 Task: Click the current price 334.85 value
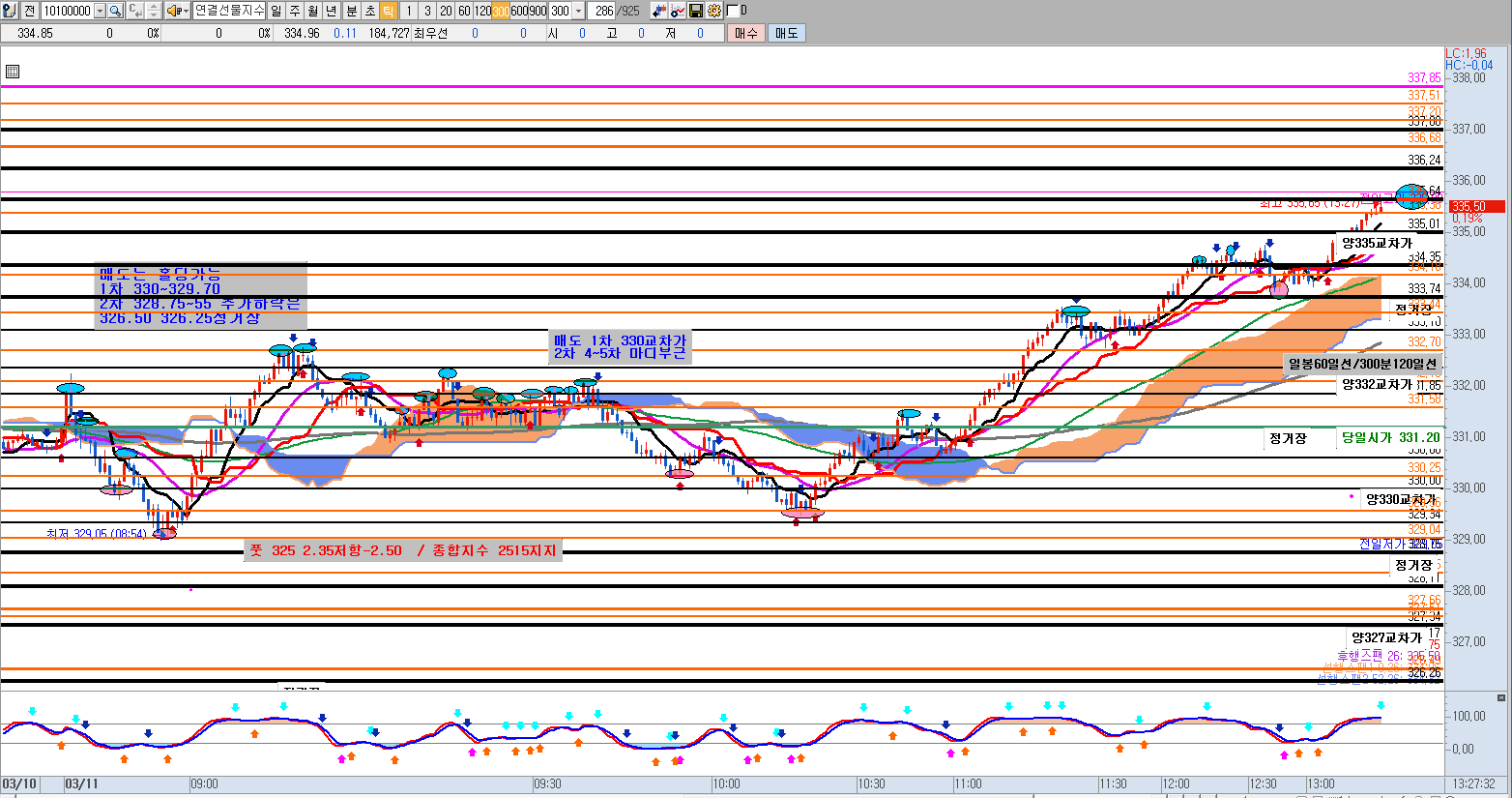tap(35, 33)
